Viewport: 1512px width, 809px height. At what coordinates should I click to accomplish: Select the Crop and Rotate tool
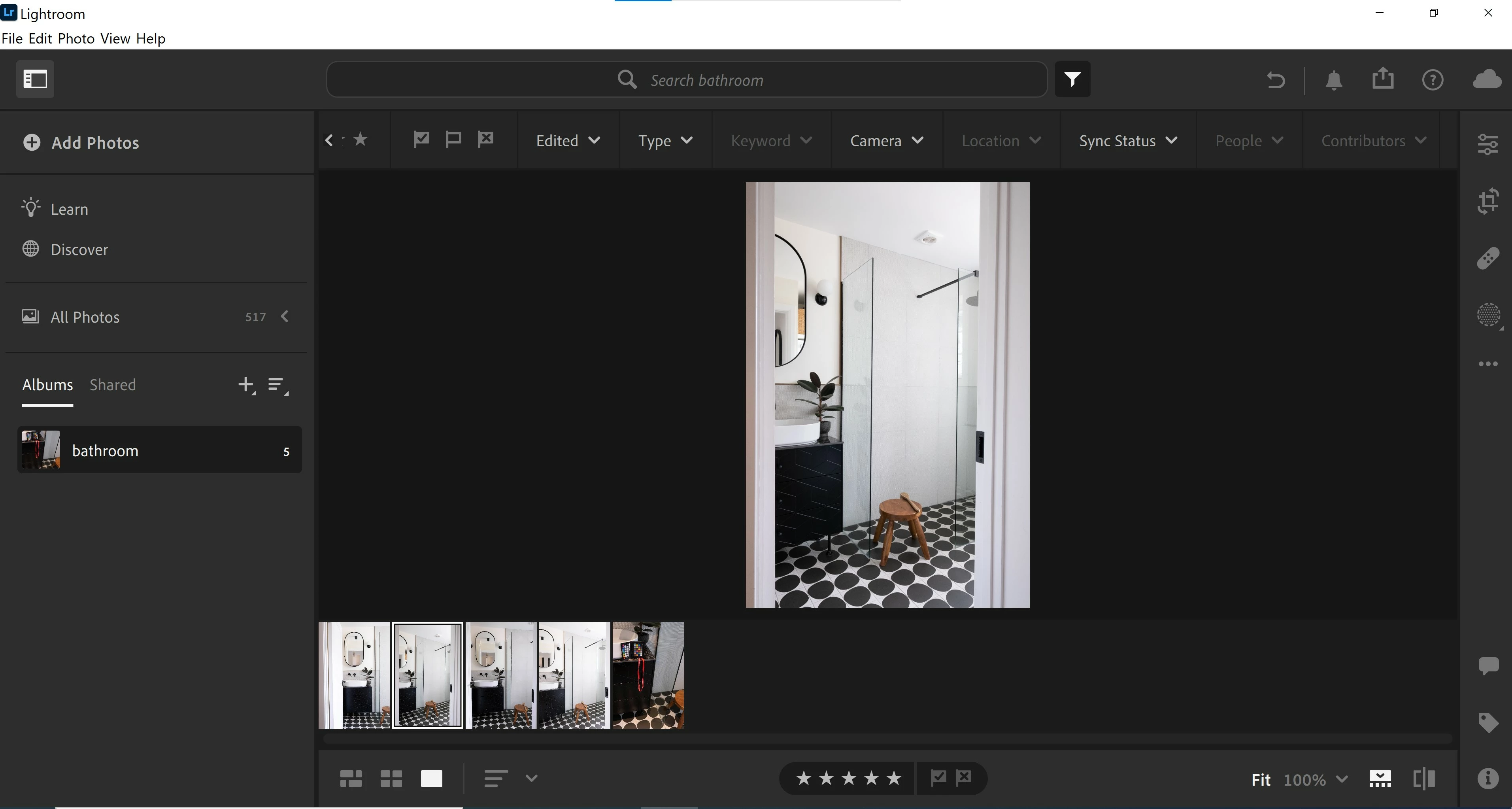(1487, 201)
